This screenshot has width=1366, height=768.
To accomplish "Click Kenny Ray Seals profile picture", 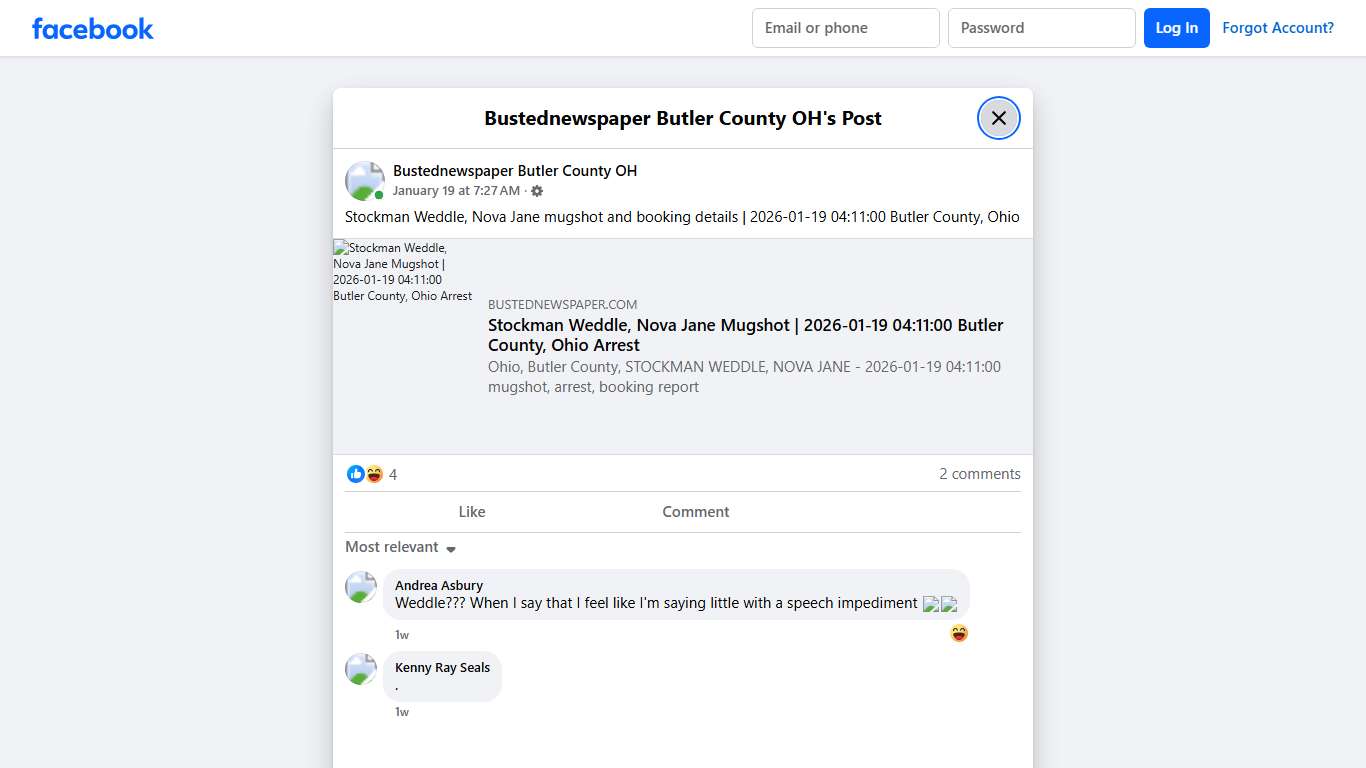I will (x=360, y=669).
